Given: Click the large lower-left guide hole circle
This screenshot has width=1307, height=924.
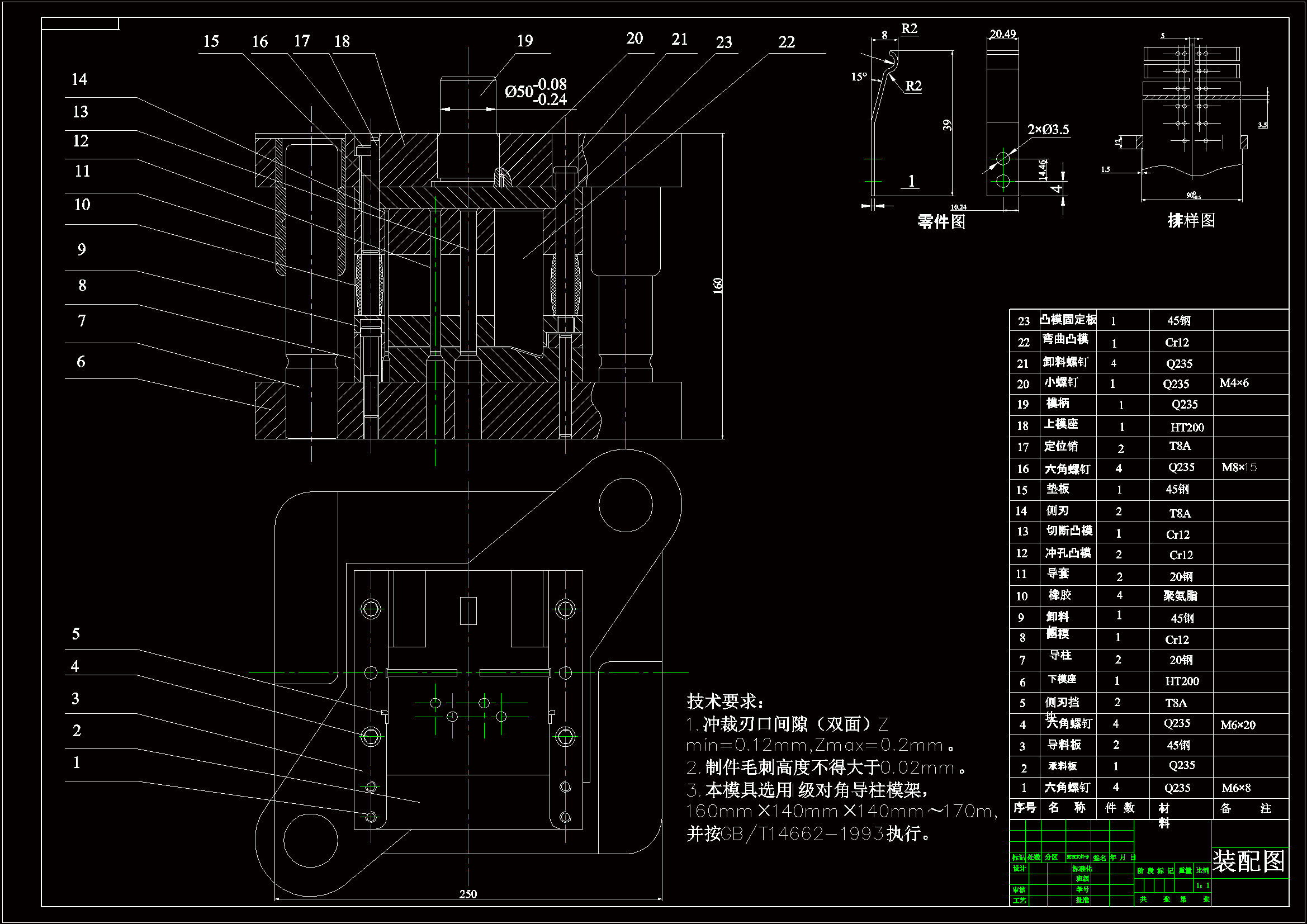Looking at the screenshot, I should coord(310,840).
